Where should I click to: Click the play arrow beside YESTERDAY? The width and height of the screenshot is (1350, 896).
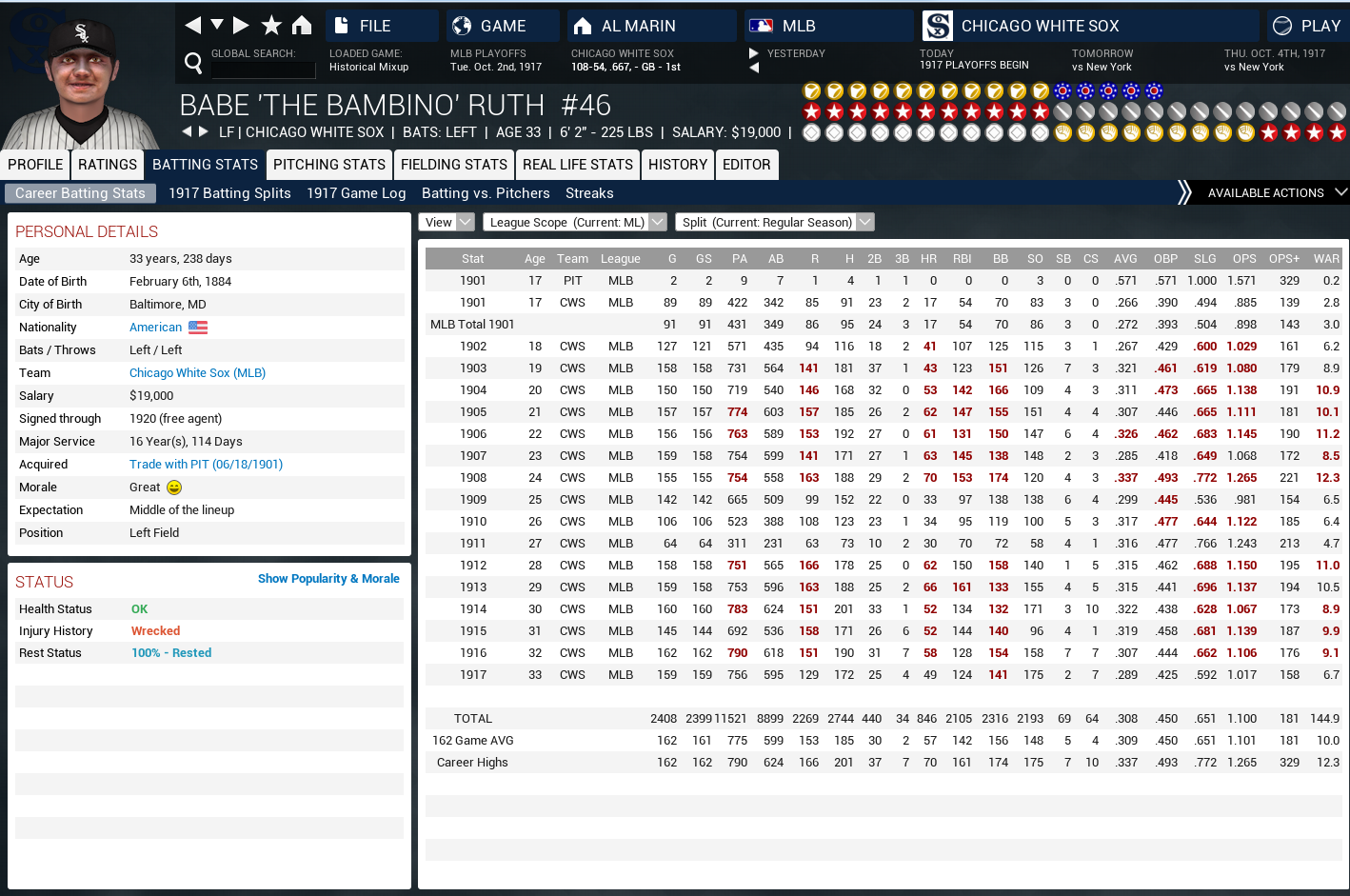[x=754, y=53]
